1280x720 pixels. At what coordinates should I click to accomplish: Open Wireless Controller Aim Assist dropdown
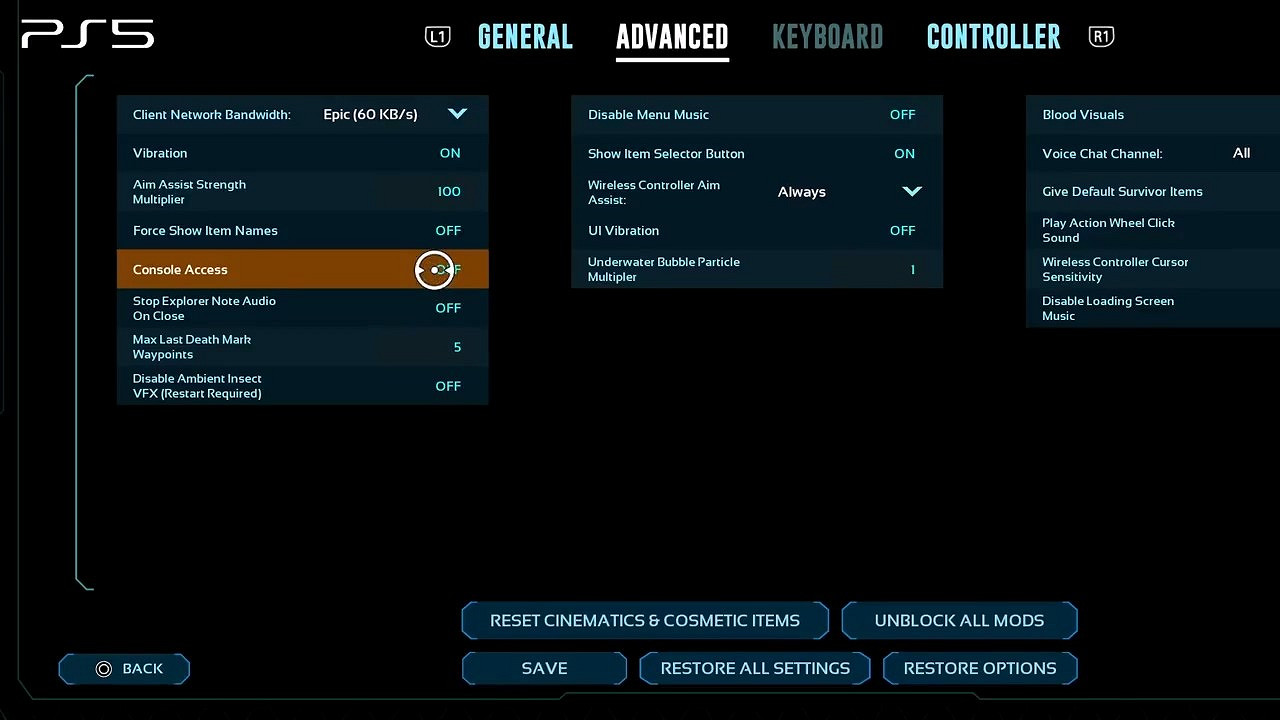pos(911,191)
